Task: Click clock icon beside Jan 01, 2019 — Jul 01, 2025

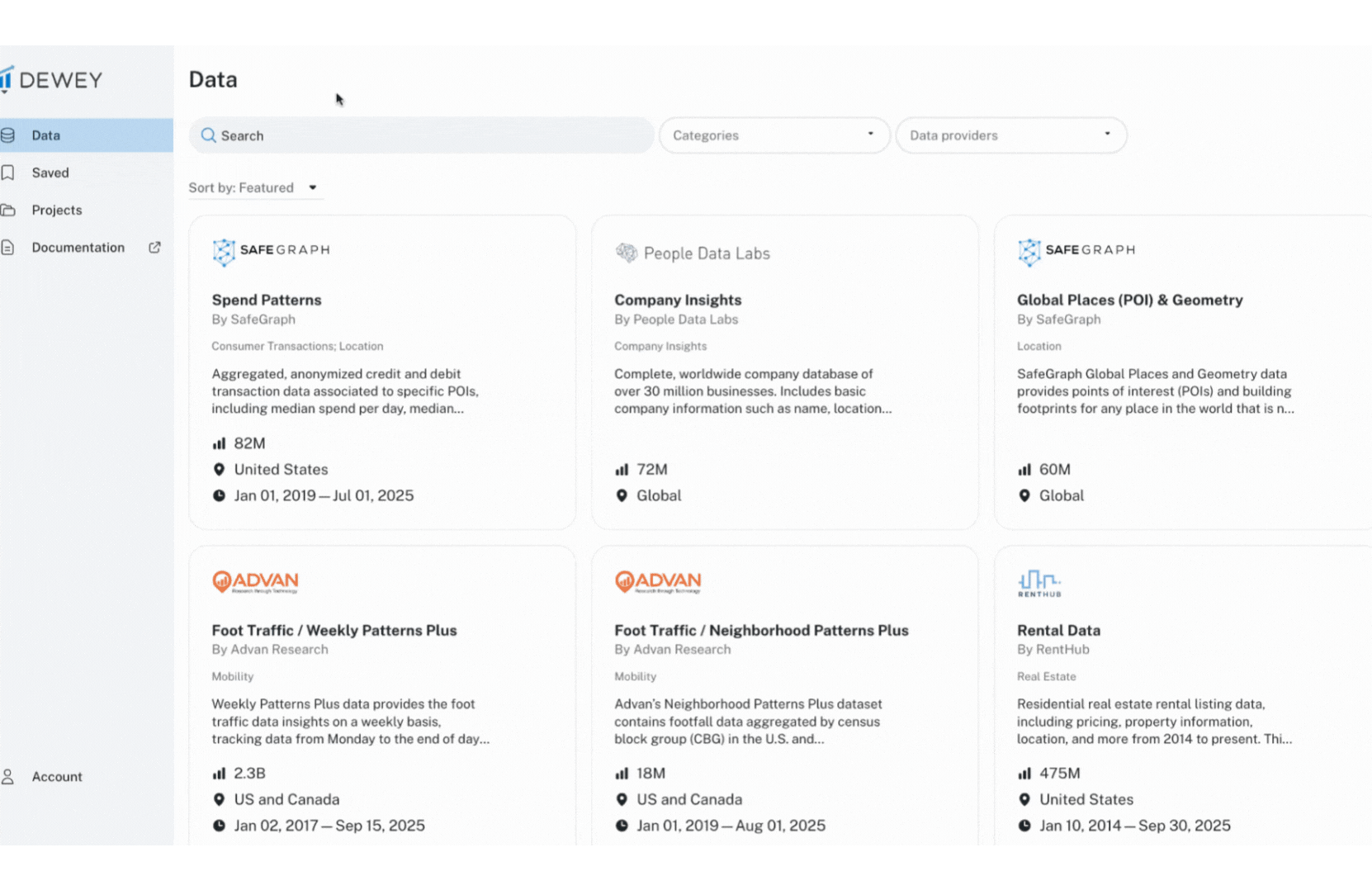Action: click(219, 495)
